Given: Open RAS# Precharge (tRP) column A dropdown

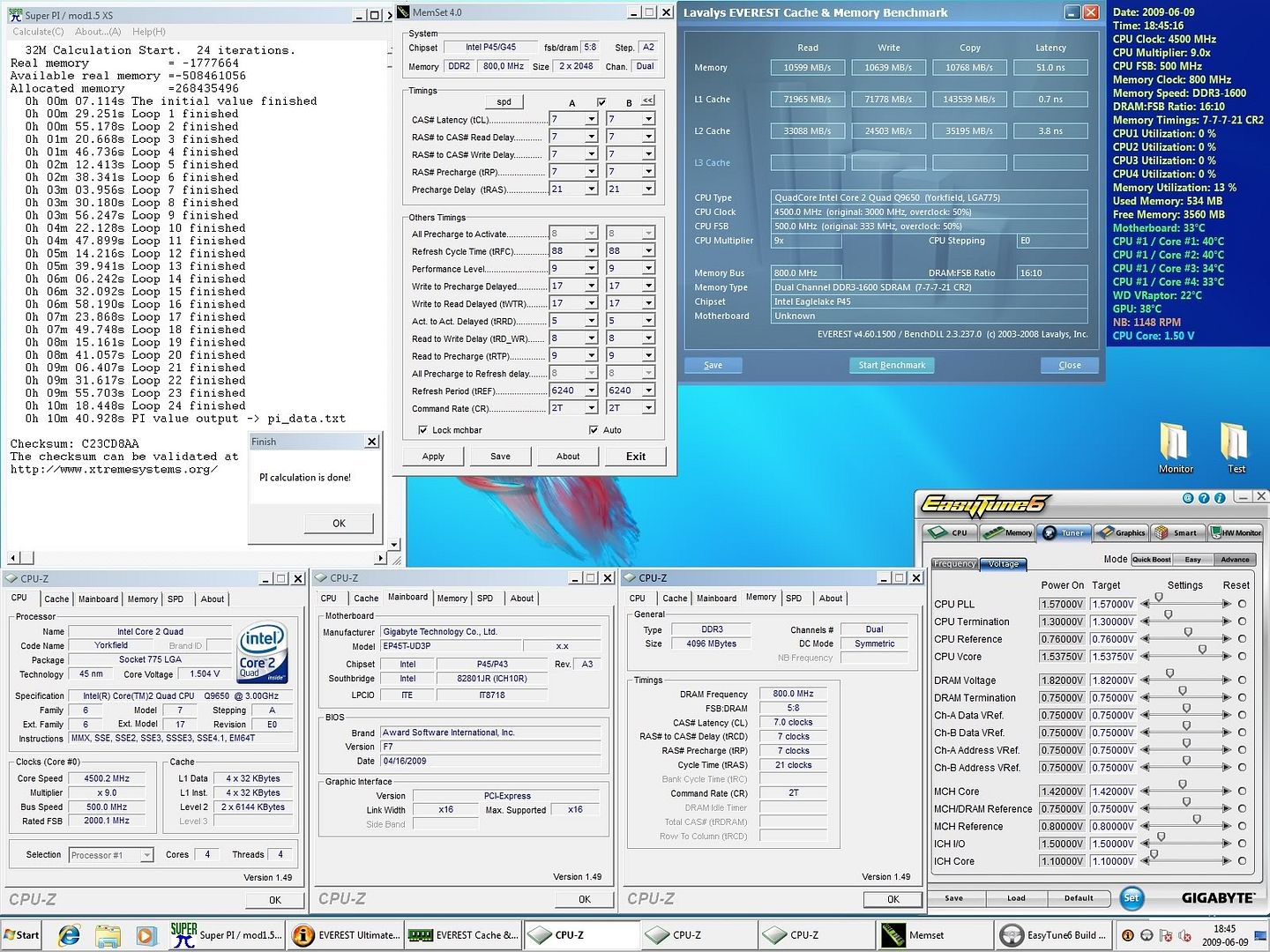Looking at the screenshot, I should [592, 172].
